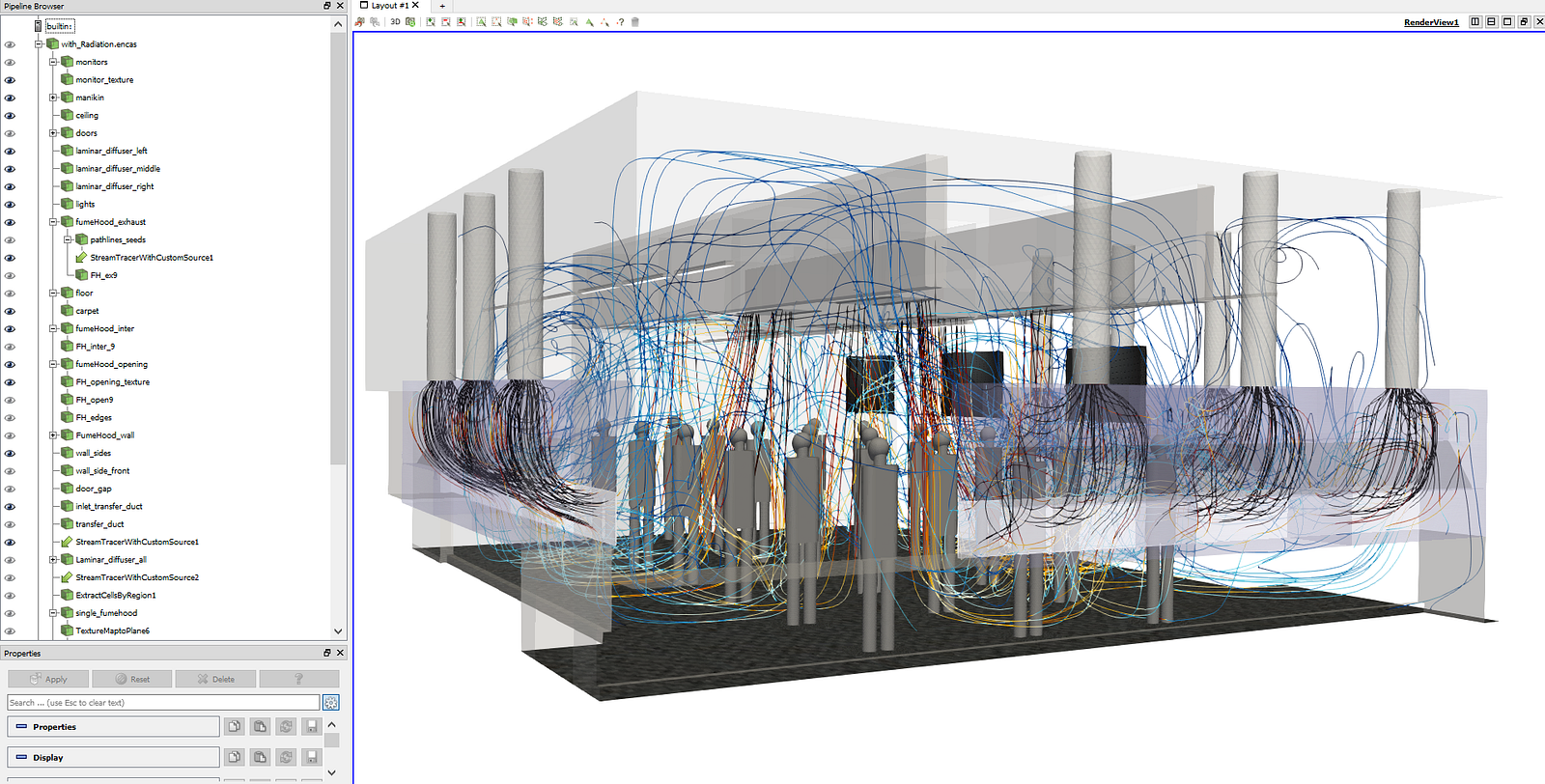Image resolution: width=1545 pixels, height=784 pixels.
Task: Click the Reset button
Action: 132,679
